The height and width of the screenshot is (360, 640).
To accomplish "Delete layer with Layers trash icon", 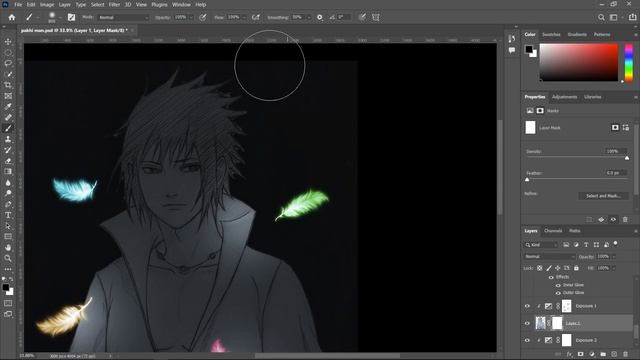I will coord(625,354).
